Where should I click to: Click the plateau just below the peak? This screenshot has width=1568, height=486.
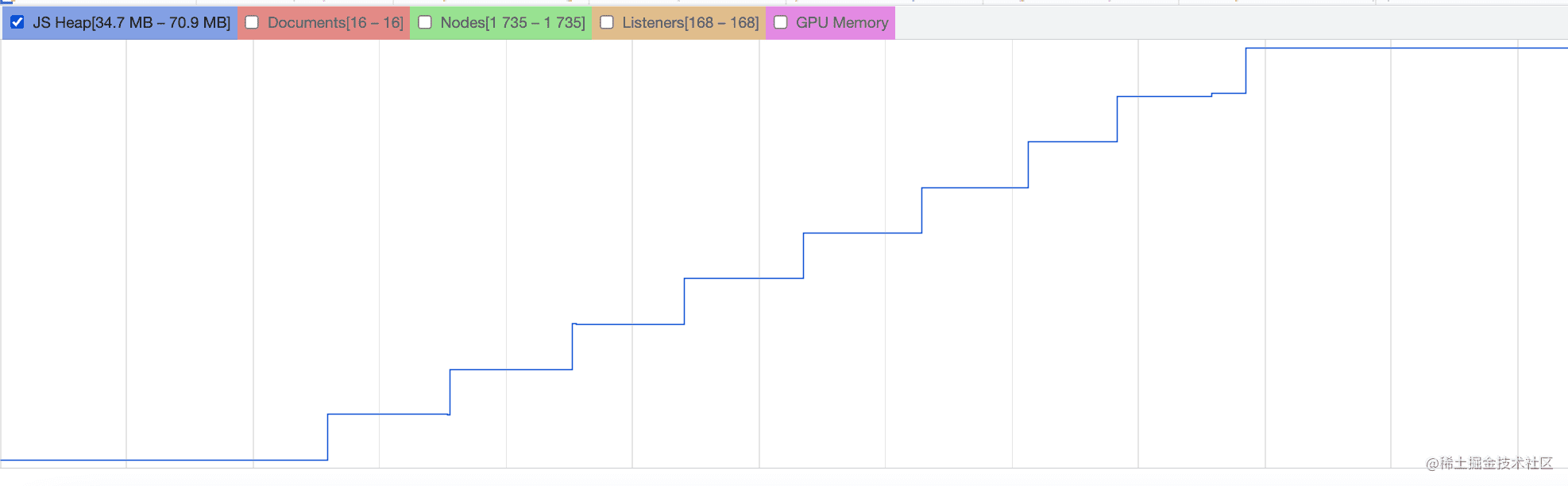click(x=1164, y=97)
